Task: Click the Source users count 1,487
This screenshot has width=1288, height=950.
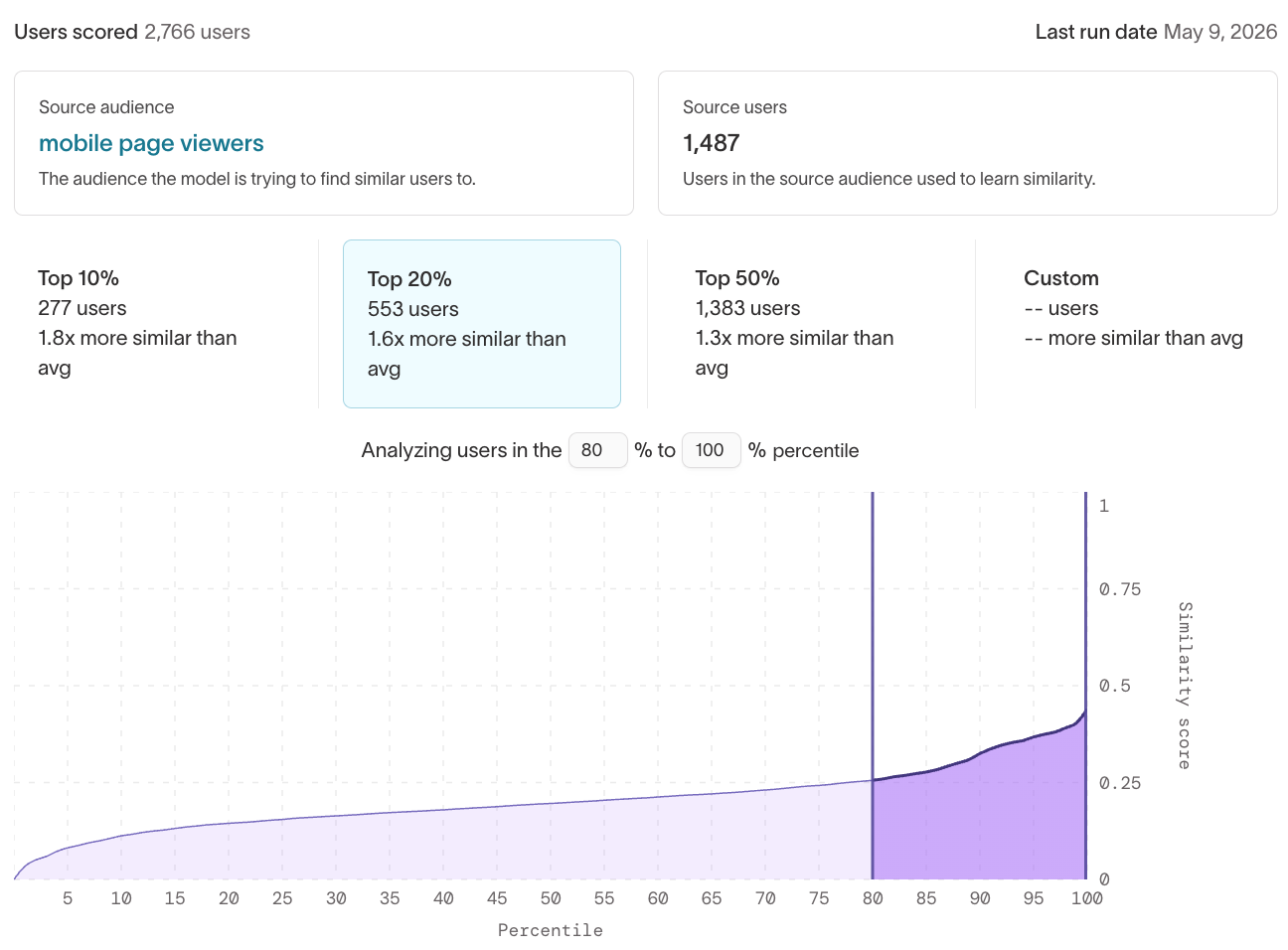Action: [x=712, y=143]
